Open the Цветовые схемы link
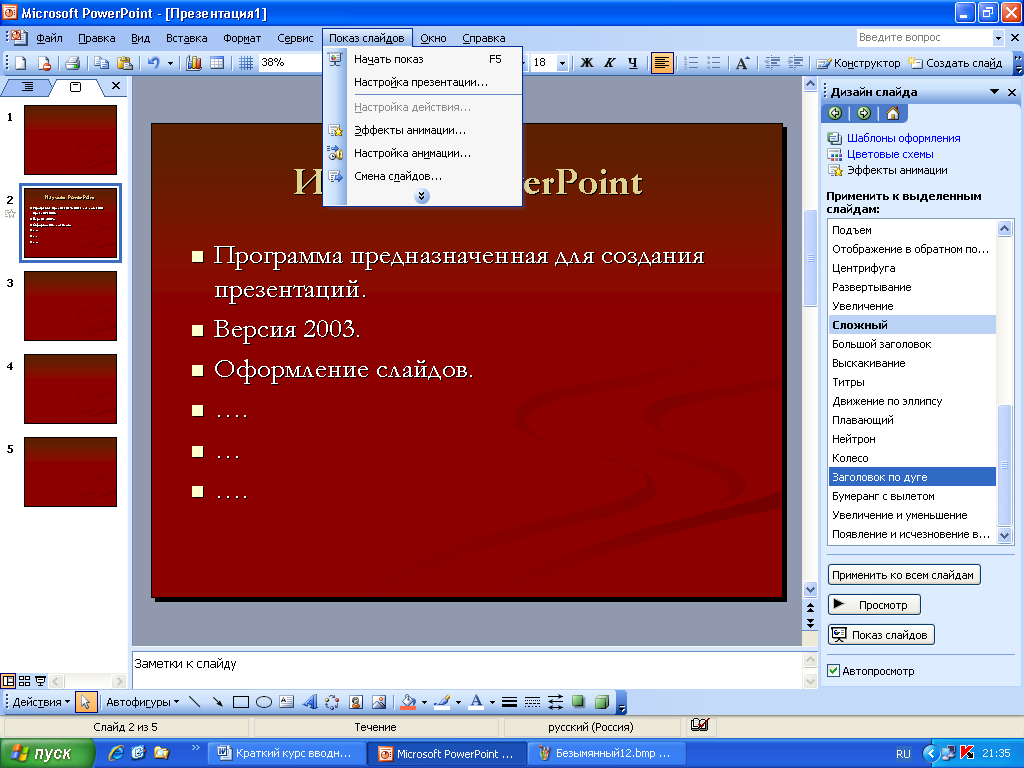The width and height of the screenshot is (1024, 768). point(890,154)
